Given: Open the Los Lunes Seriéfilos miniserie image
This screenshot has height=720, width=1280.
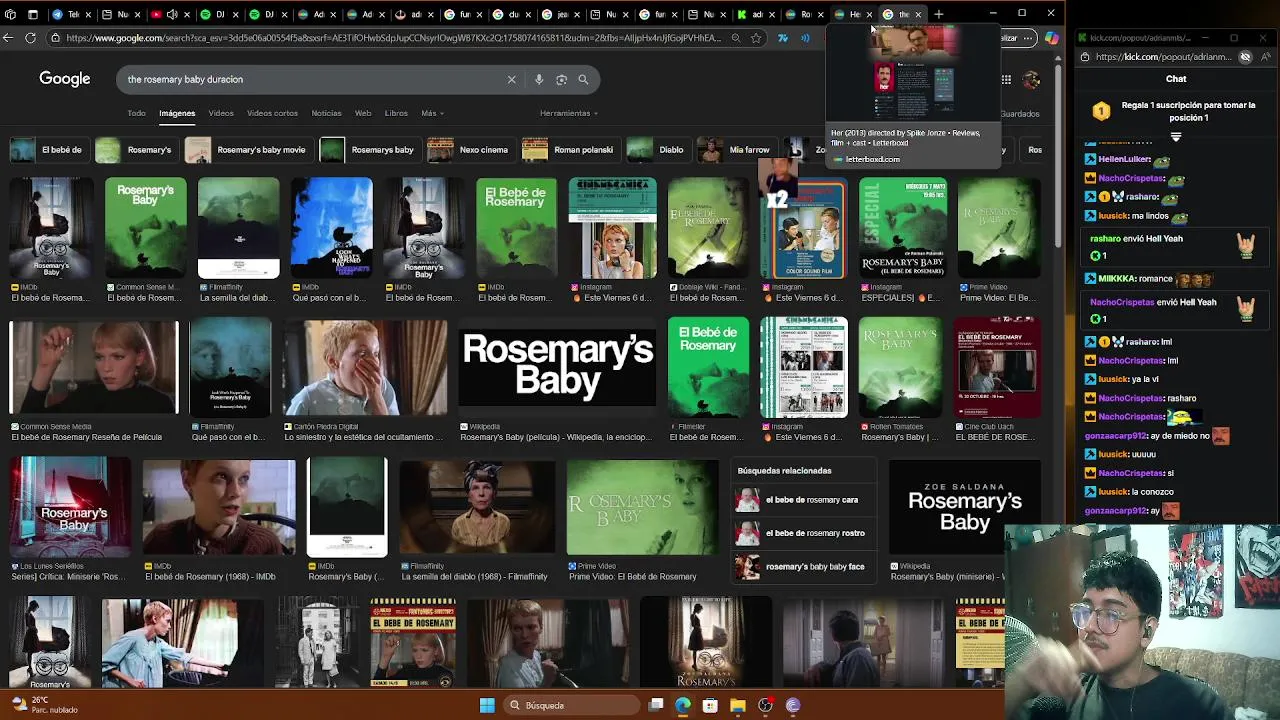Looking at the screenshot, I should 70,507.
